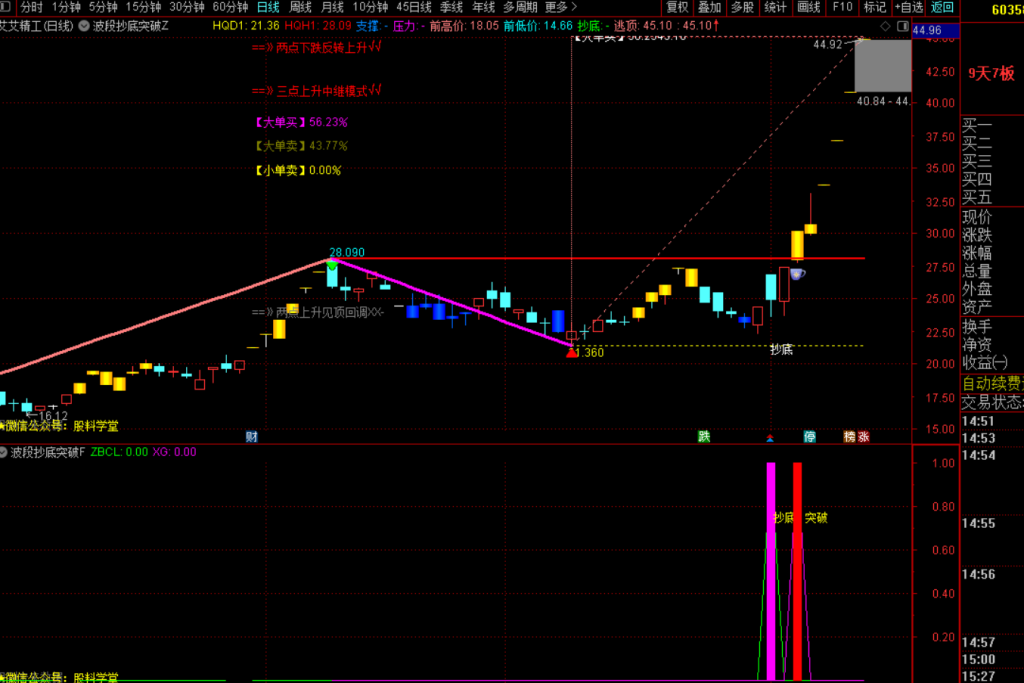Toggle indicator button next to 波段抄底突破Z

[84, 26]
